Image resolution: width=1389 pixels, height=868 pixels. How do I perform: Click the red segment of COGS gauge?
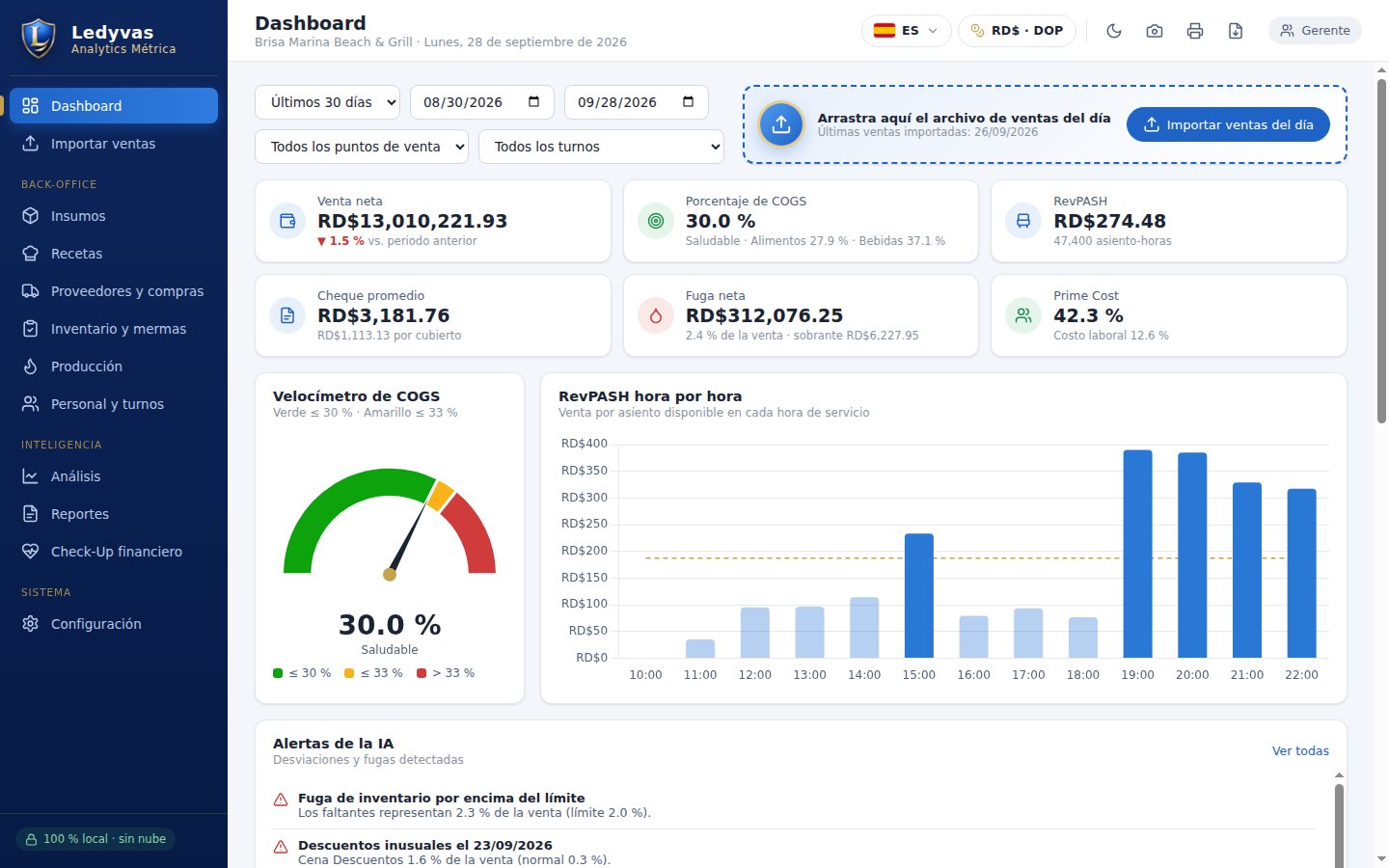pos(472,532)
